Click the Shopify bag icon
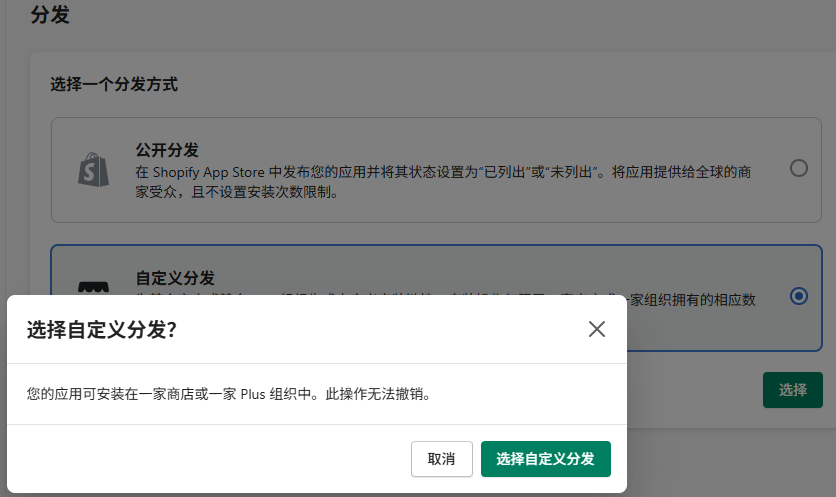 pos(93,168)
